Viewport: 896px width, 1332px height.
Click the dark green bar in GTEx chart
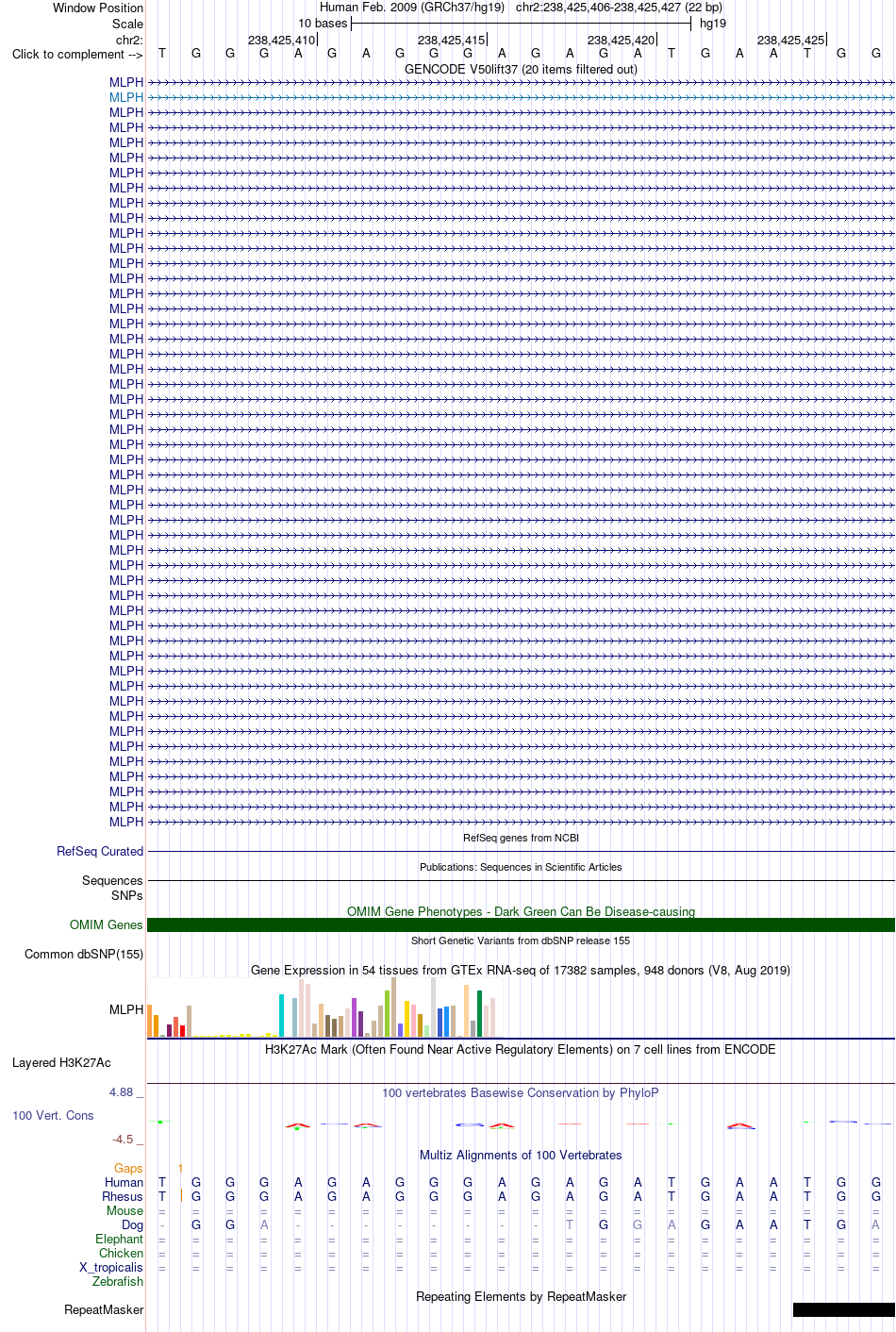click(479, 1014)
